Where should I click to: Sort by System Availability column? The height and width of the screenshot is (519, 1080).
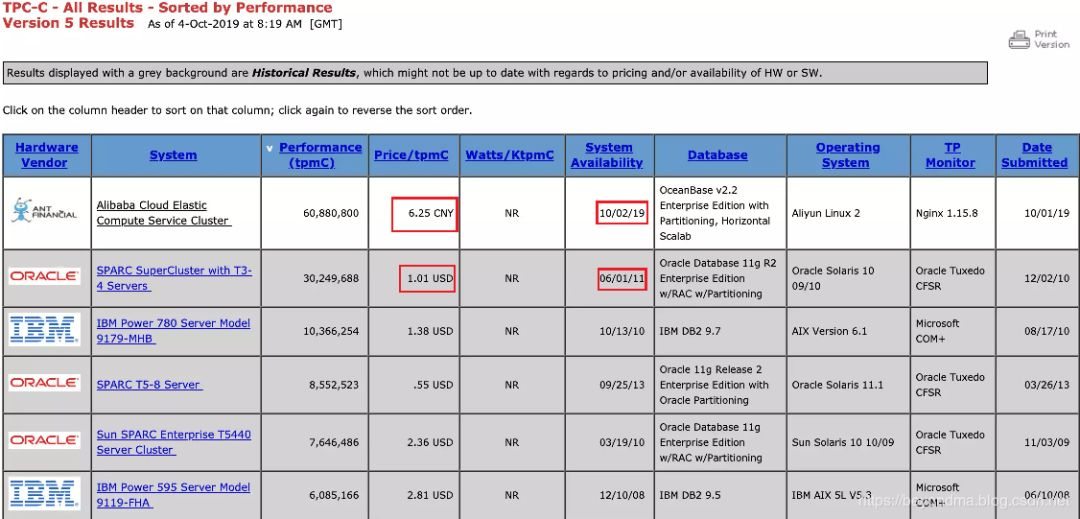607,155
